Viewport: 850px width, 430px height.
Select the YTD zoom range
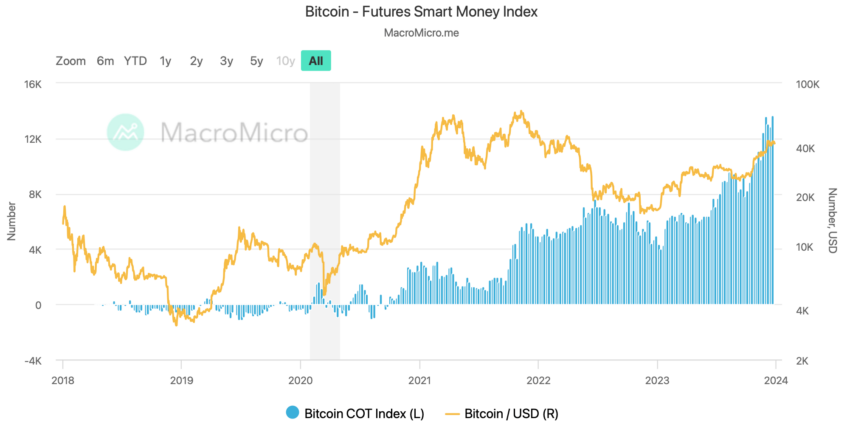[135, 61]
